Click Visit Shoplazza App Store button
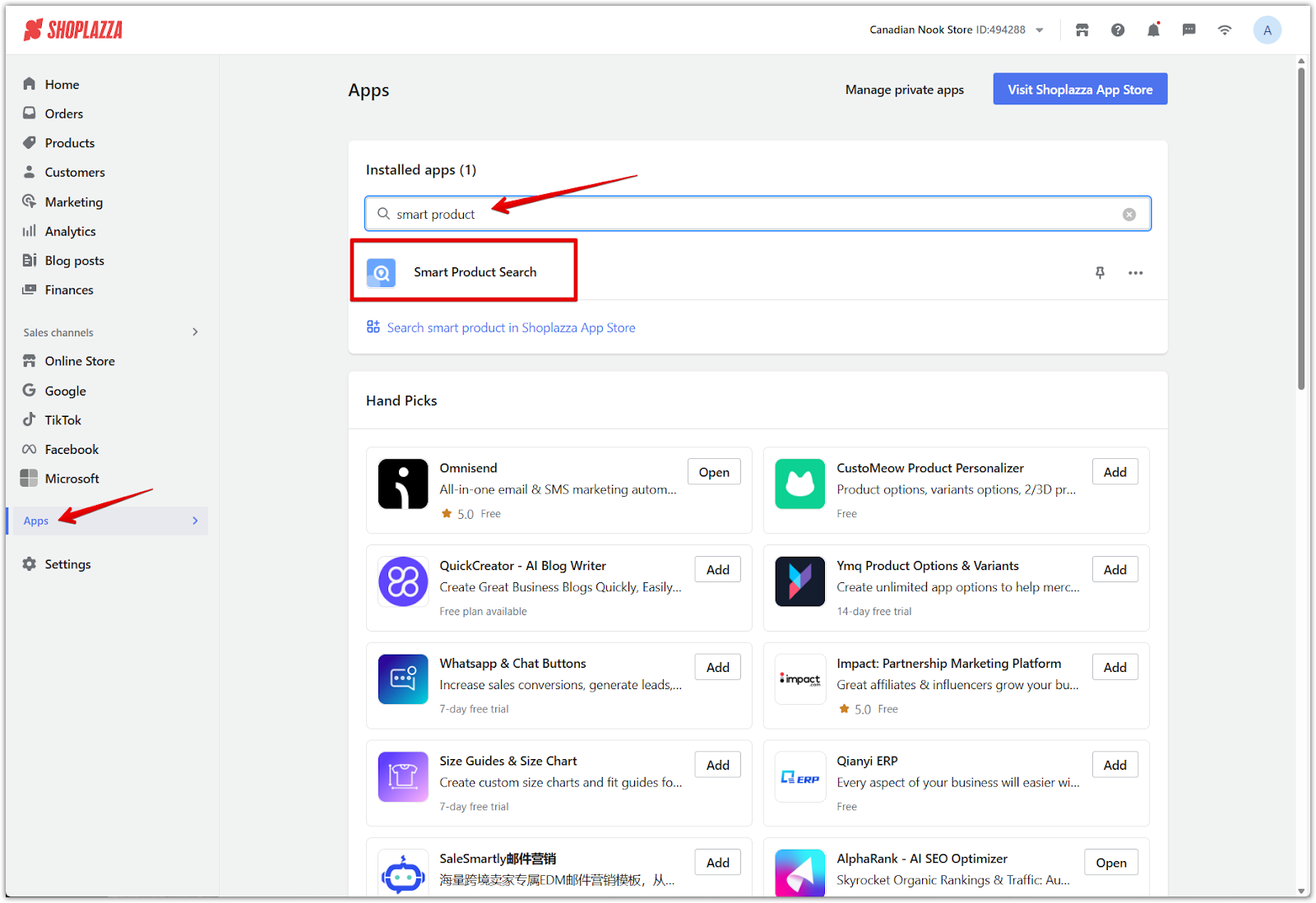1316x903 pixels. point(1080,90)
